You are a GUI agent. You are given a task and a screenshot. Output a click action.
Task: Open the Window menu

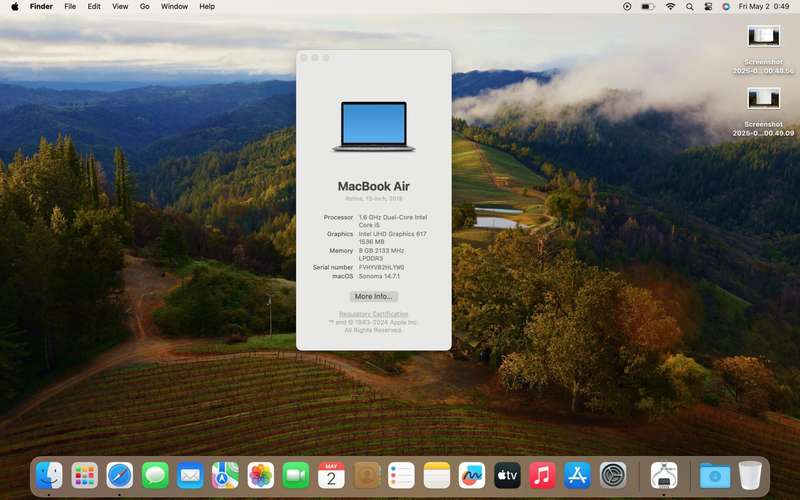click(174, 7)
